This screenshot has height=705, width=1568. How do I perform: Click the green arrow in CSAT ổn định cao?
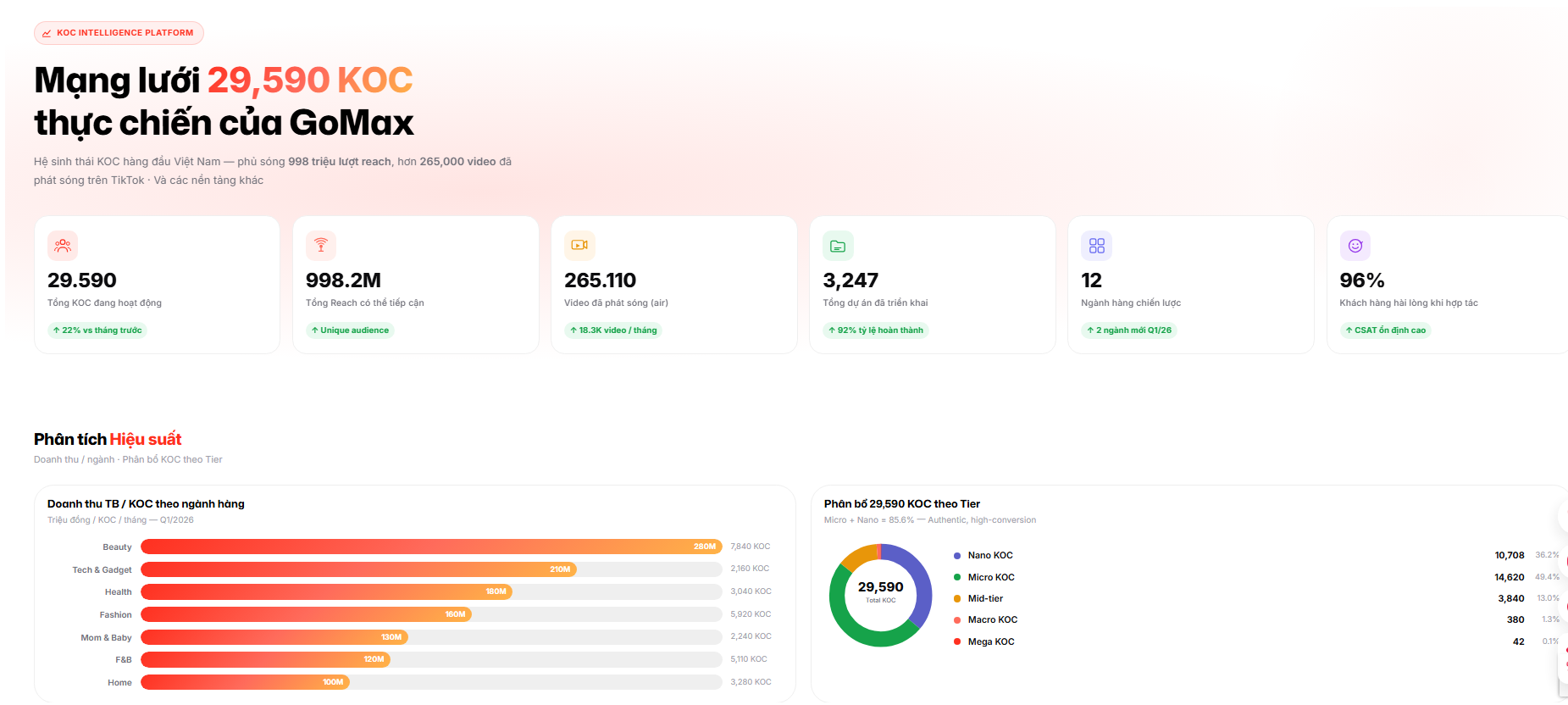tap(1349, 330)
